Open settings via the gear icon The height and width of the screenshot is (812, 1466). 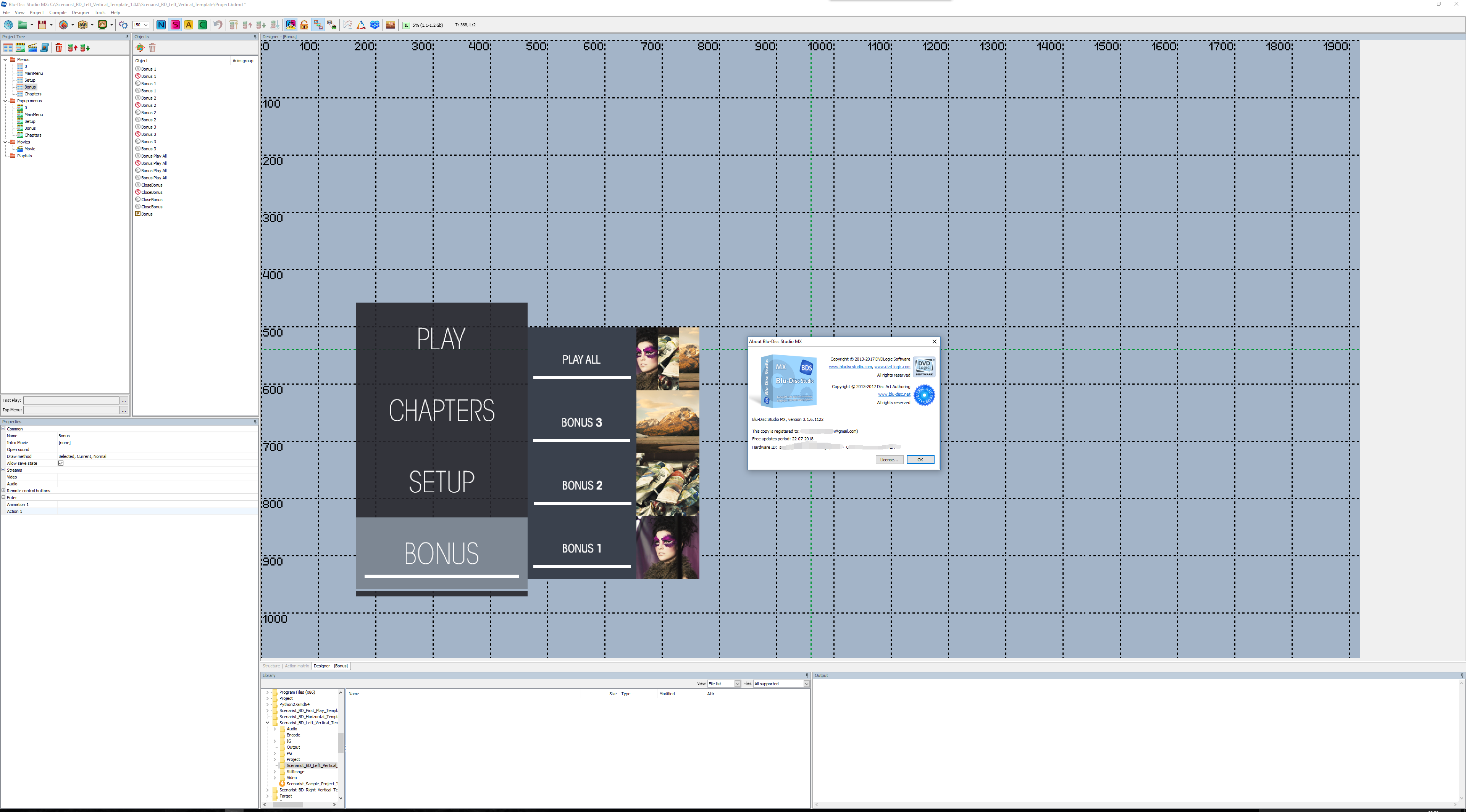pyautogui.click(x=123, y=25)
